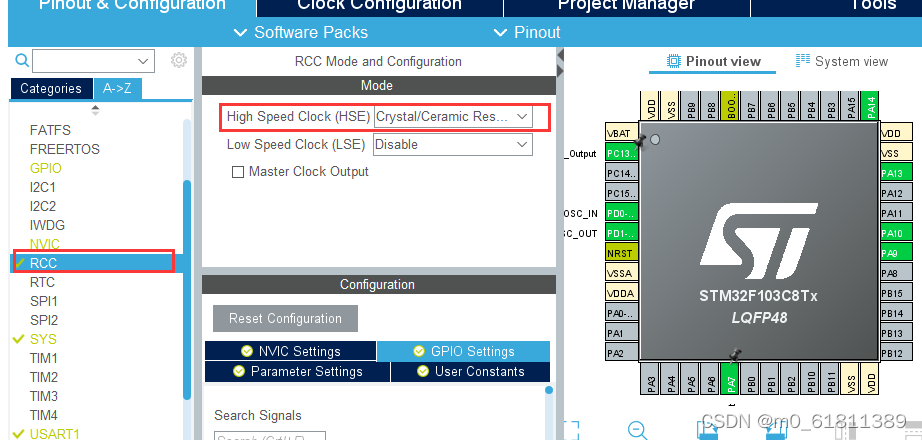Click pin PA8 on the chip
Viewport: 922px width, 440px height.
[896, 274]
